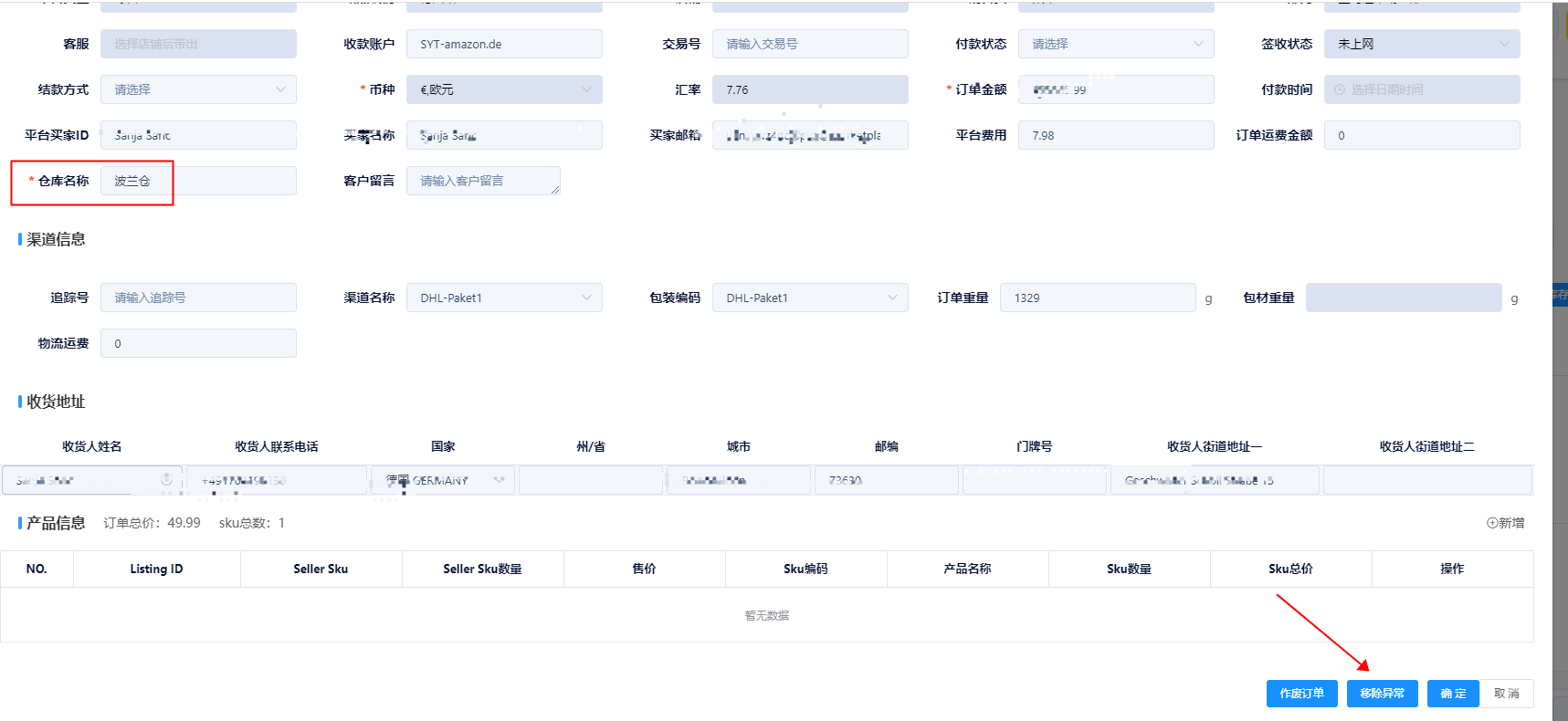This screenshot has height=721, width=1568.
Task: Click the clock icon in 付款时间 field
Action: 1340,89
